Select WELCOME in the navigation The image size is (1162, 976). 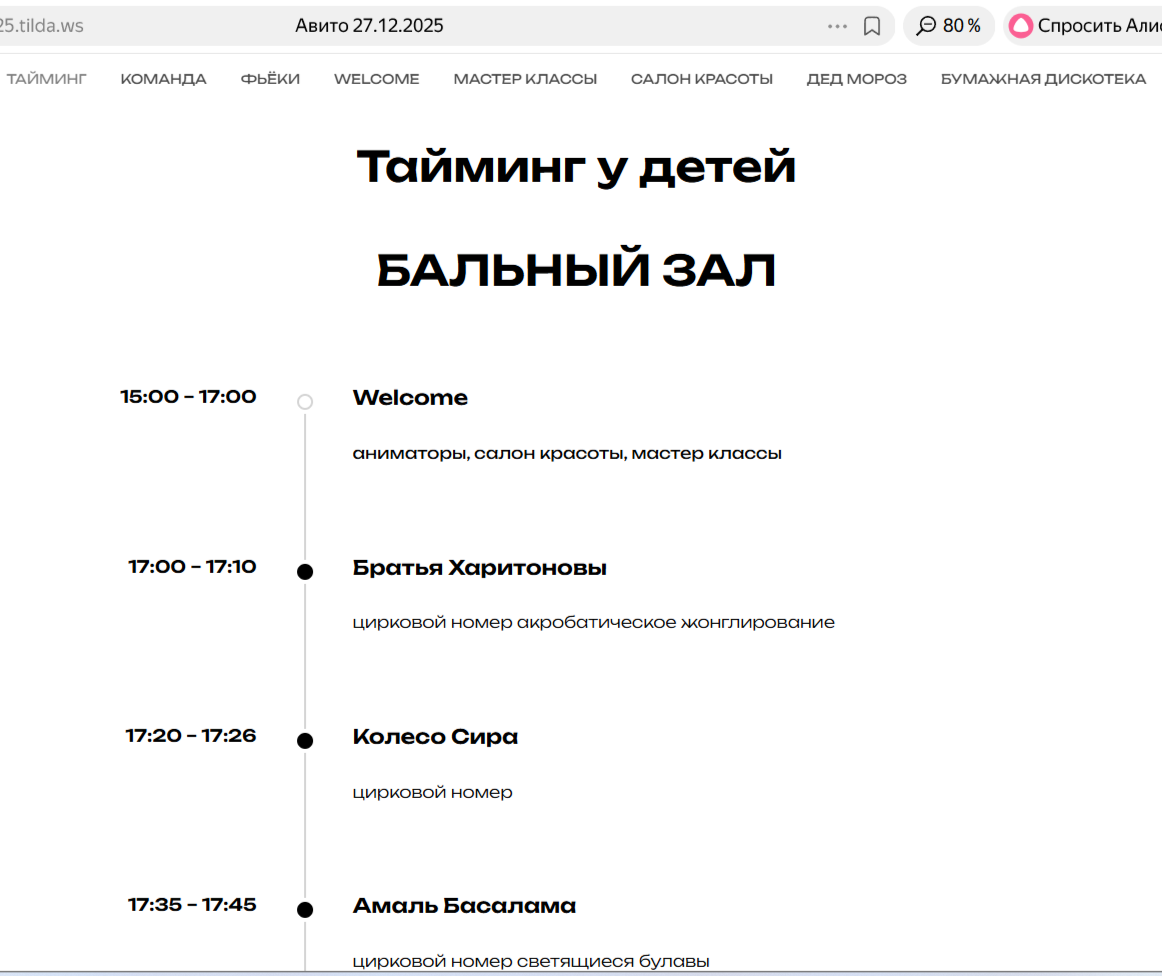pos(376,79)
